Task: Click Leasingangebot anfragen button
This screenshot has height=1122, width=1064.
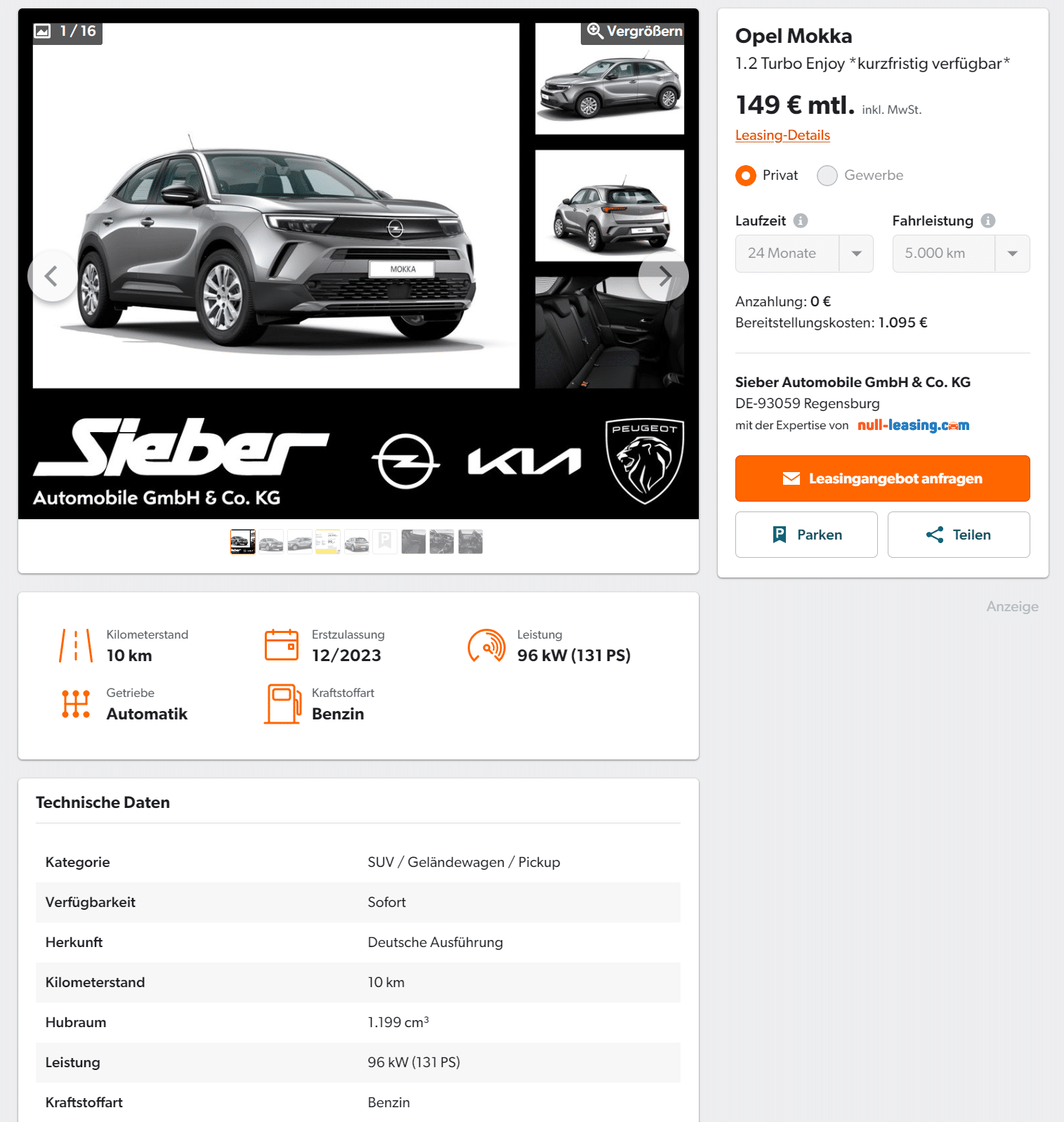Action: 882,478
